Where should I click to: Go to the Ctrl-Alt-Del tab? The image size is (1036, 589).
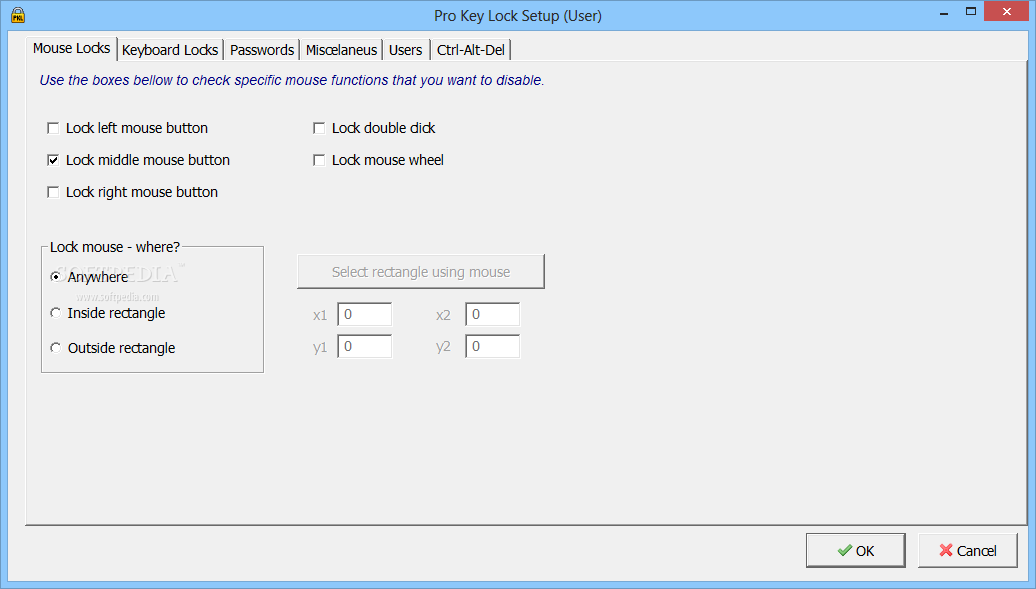point(470,50)
